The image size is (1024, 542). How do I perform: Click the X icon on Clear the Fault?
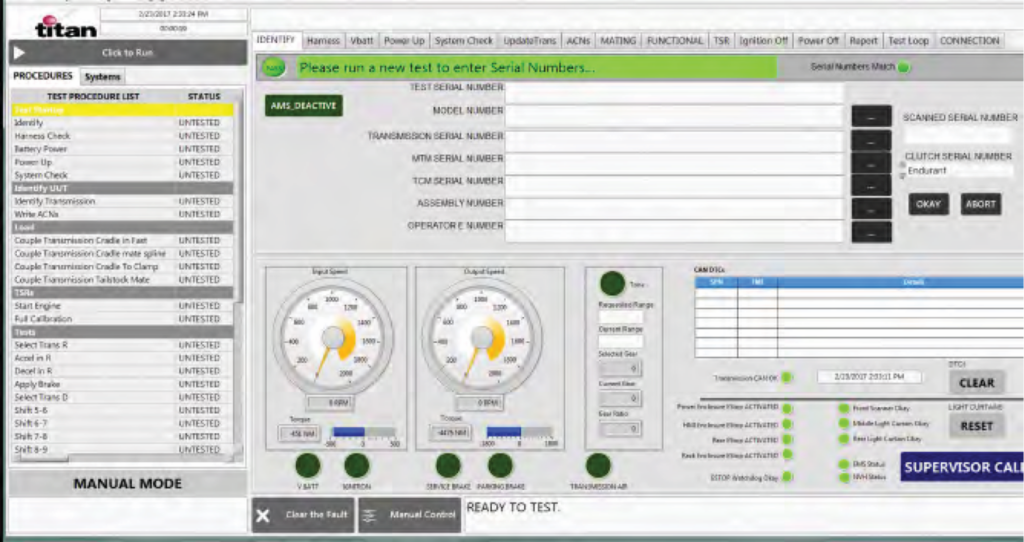point(263,515)
